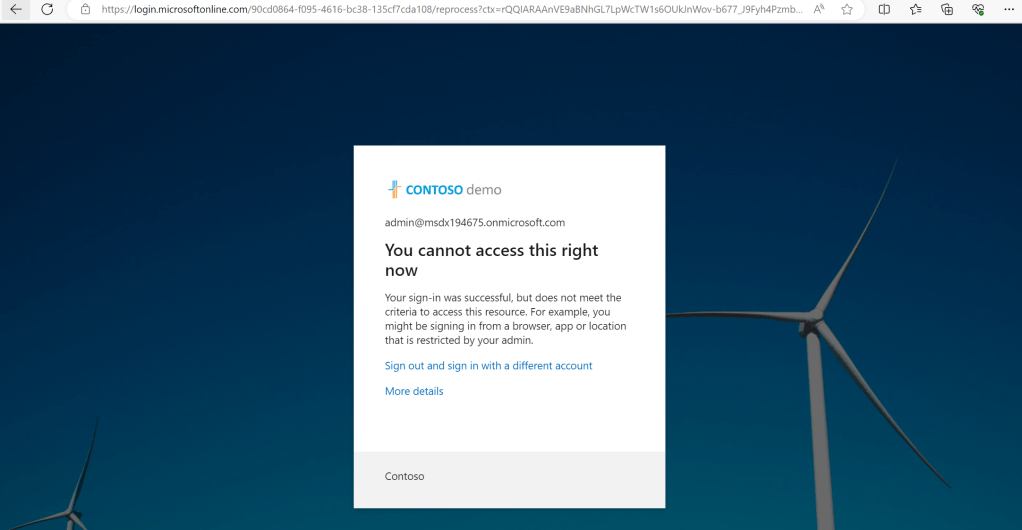Open Browser essentials heart icon
This screenshot has height=530, width=1022.
click(x=978, y=9)
